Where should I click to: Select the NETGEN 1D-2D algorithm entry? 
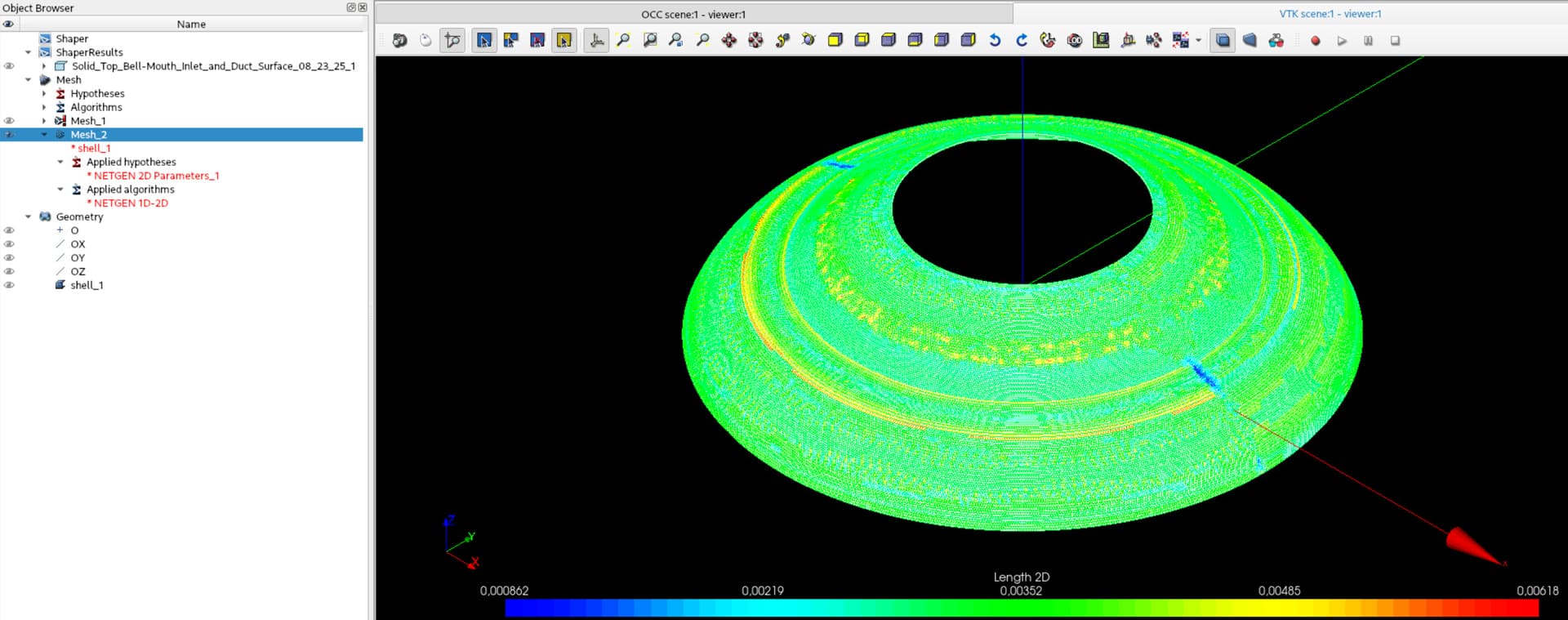pyautogui.click(x=131, y=203)
